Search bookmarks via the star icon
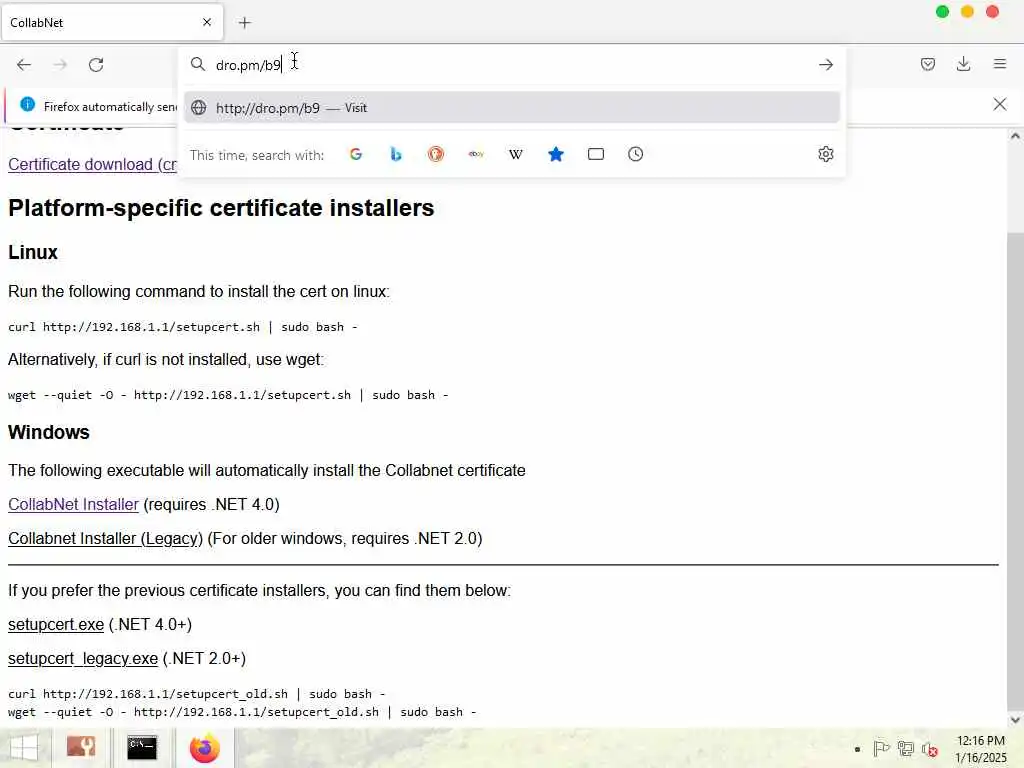 pos(556,154)
